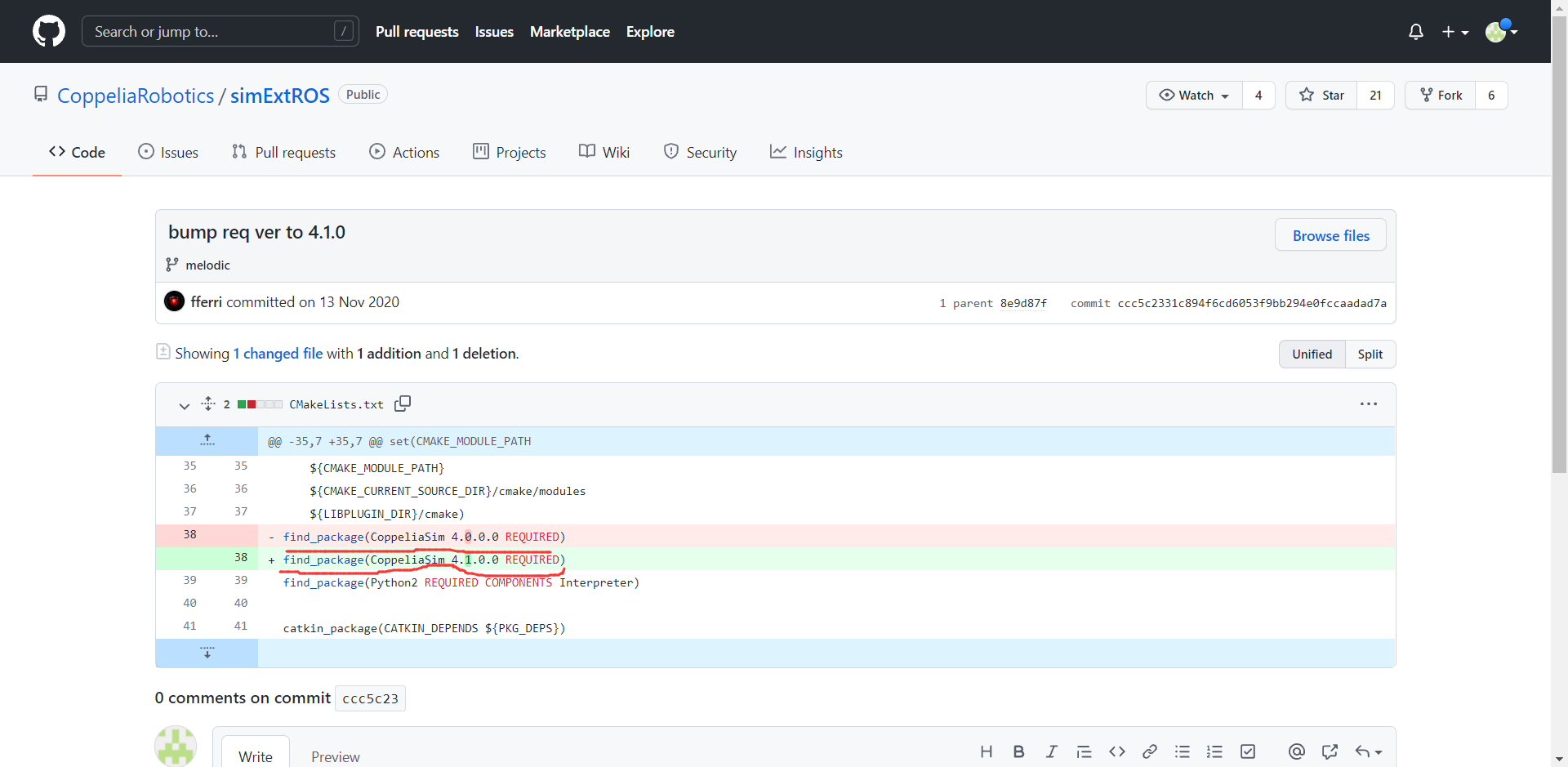Open the plus create-new dropdown
The image size is (1568, 767).
pyautogui.click(x=1454, y=31)
